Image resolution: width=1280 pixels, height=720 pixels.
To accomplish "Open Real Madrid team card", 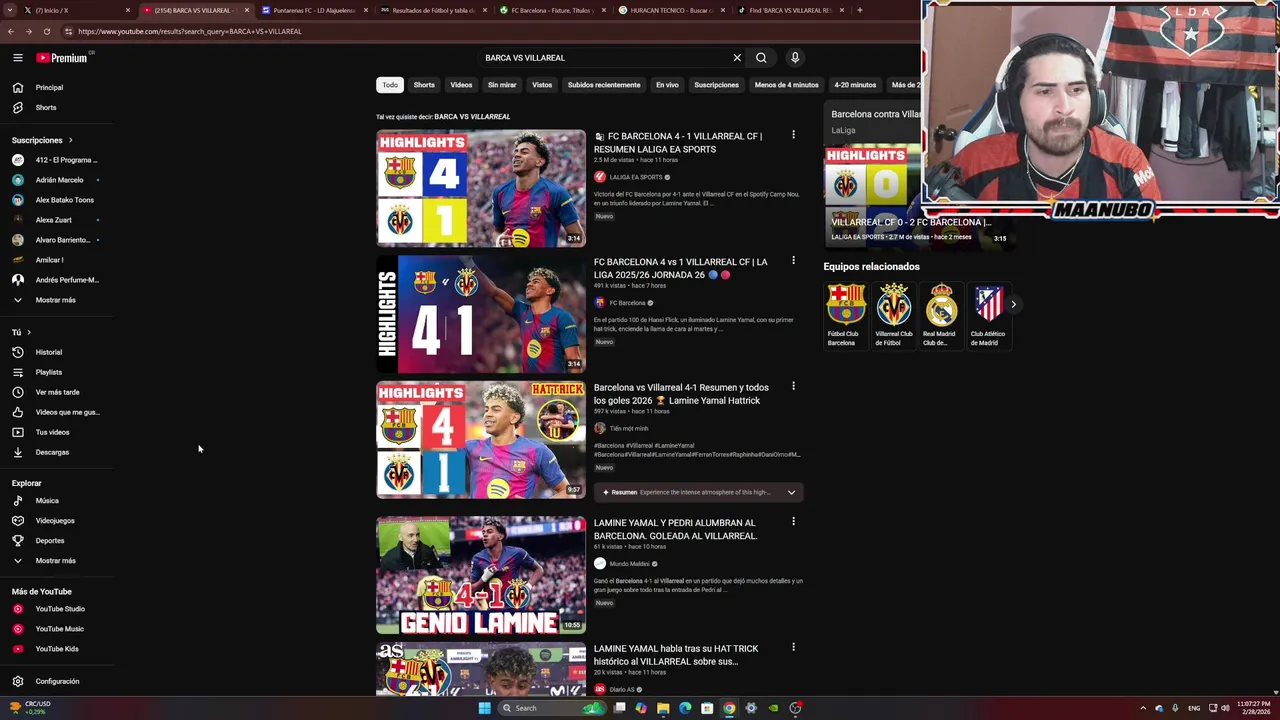I will [x=940, y=315].
